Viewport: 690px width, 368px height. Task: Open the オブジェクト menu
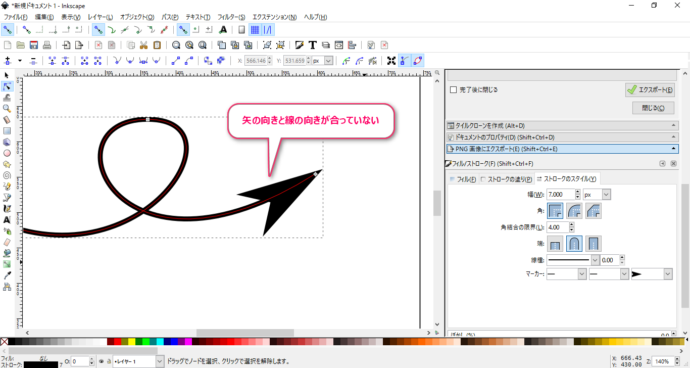(x=137, y=17)
